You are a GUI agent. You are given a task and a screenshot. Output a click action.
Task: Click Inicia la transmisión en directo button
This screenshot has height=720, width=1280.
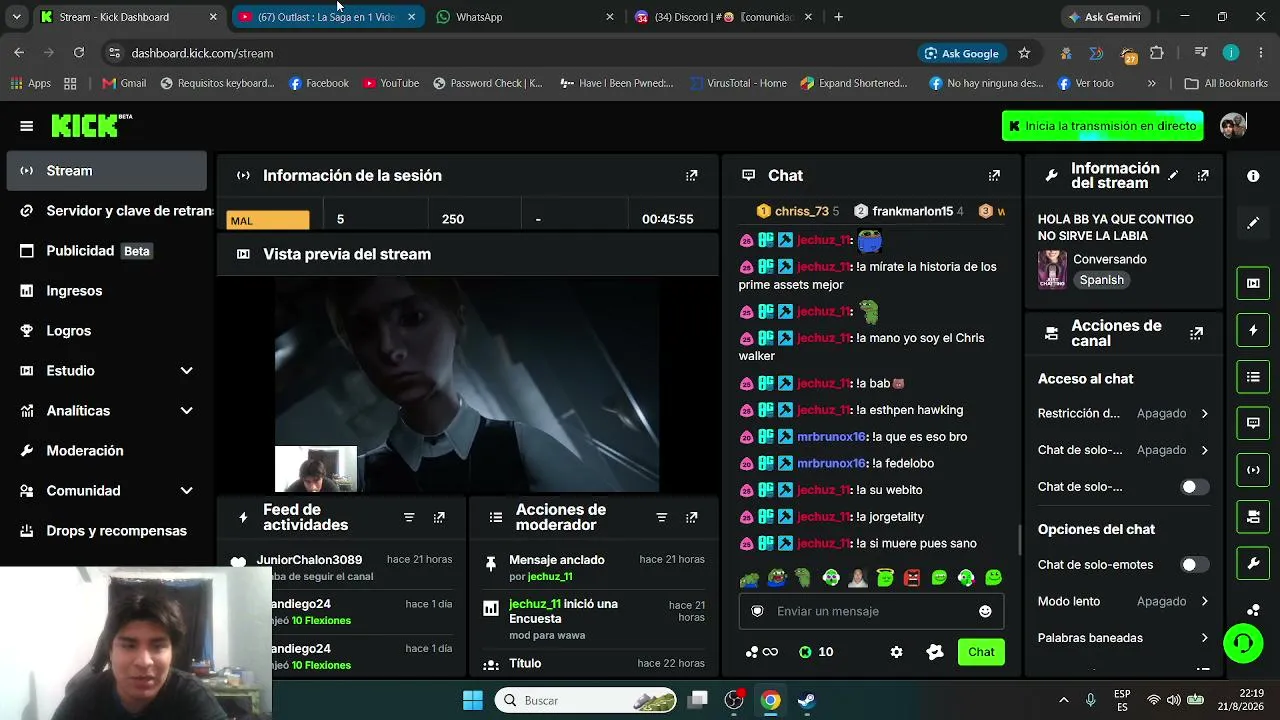coord(1102,126)
